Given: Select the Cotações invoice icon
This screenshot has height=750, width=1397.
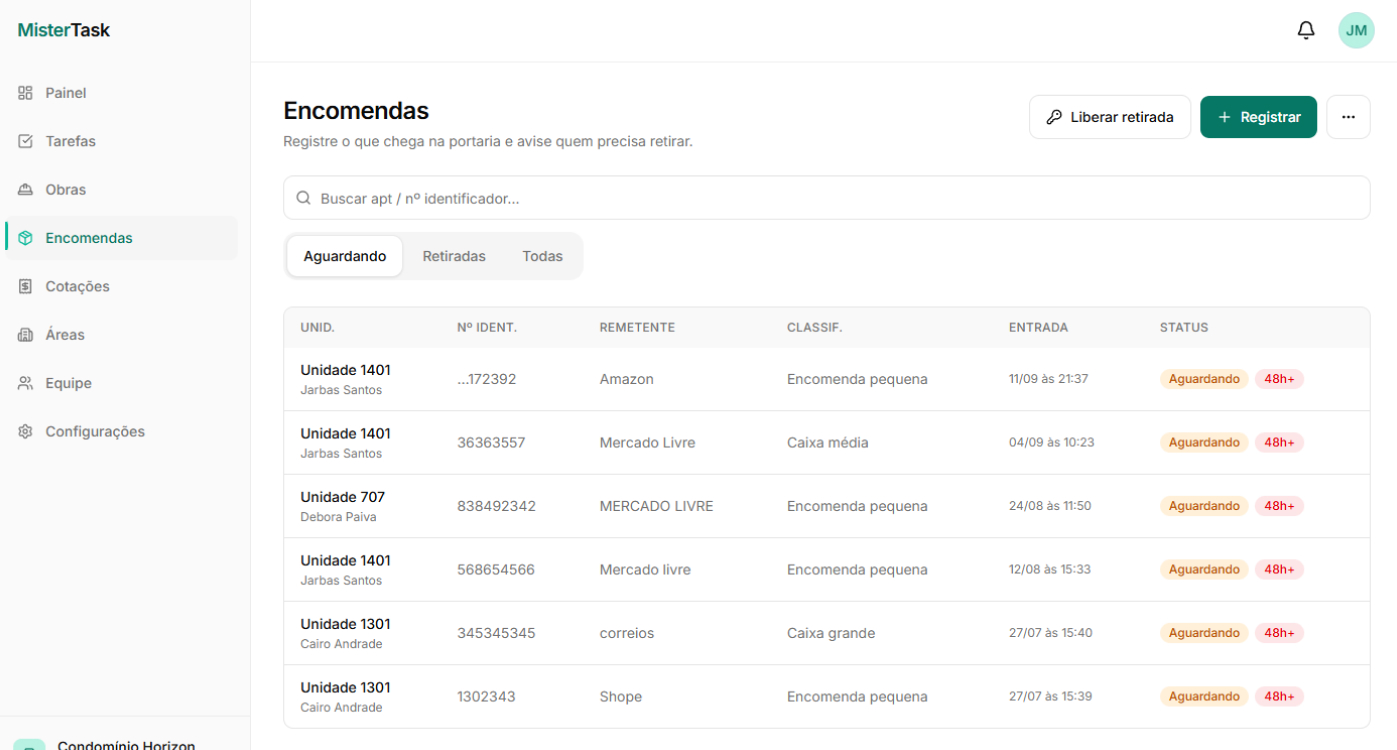Looking at the screenshot, I should click(26, 286).
